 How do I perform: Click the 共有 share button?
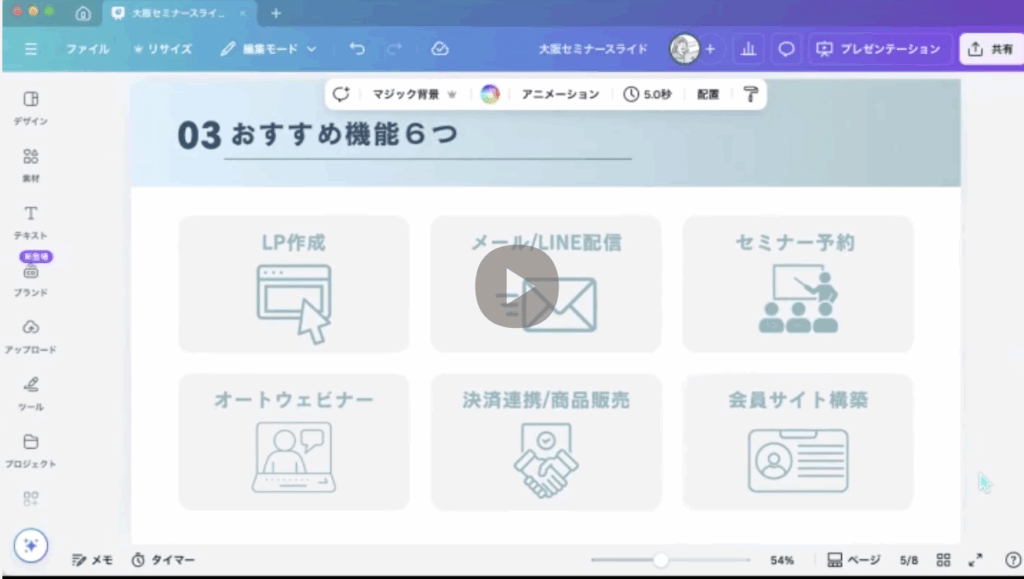(x=991, y=49)
